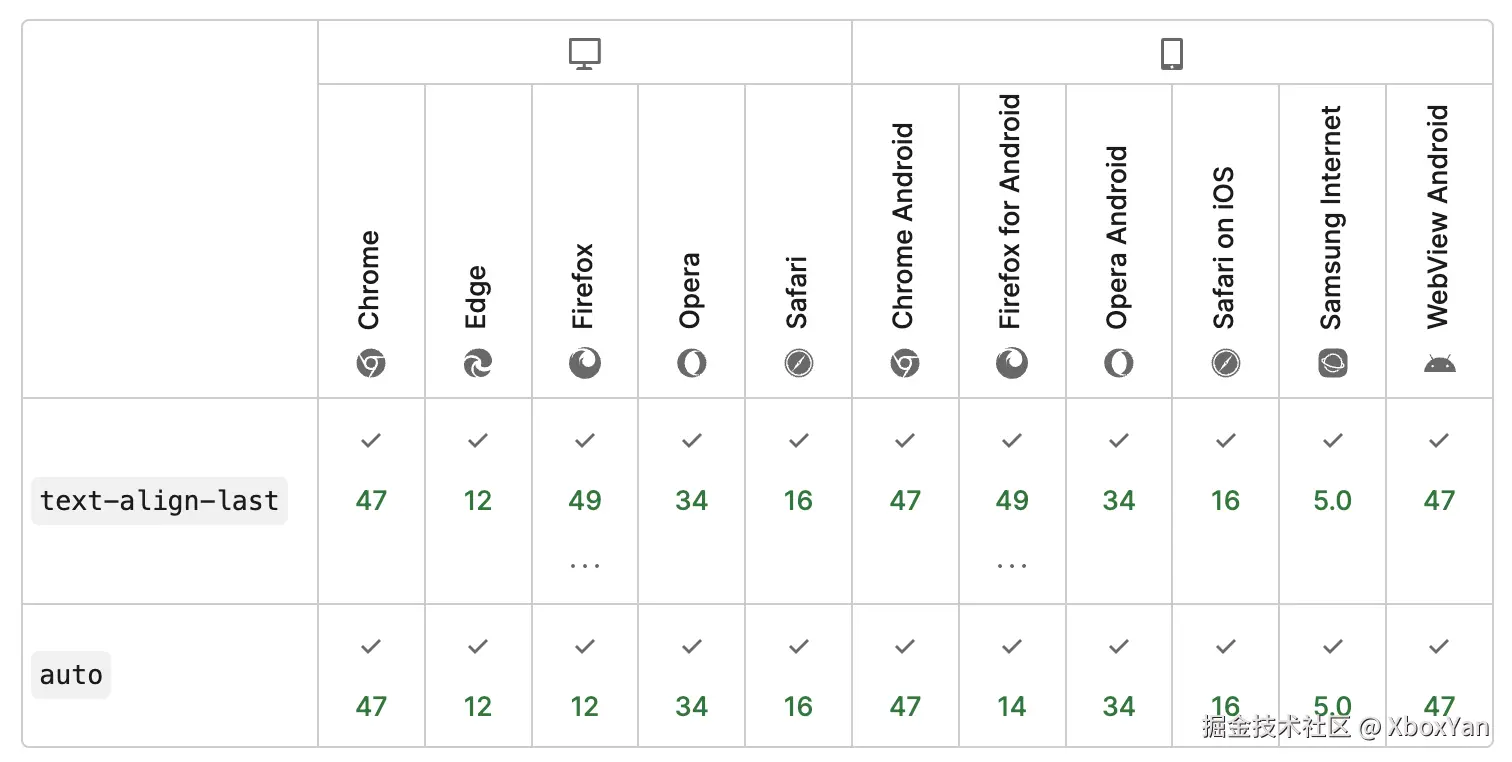Image resolution: width=1512 pixels, height=762 pixels.
Task: Expand Chrome 47 text-align-last support cell
Action: 371,500
